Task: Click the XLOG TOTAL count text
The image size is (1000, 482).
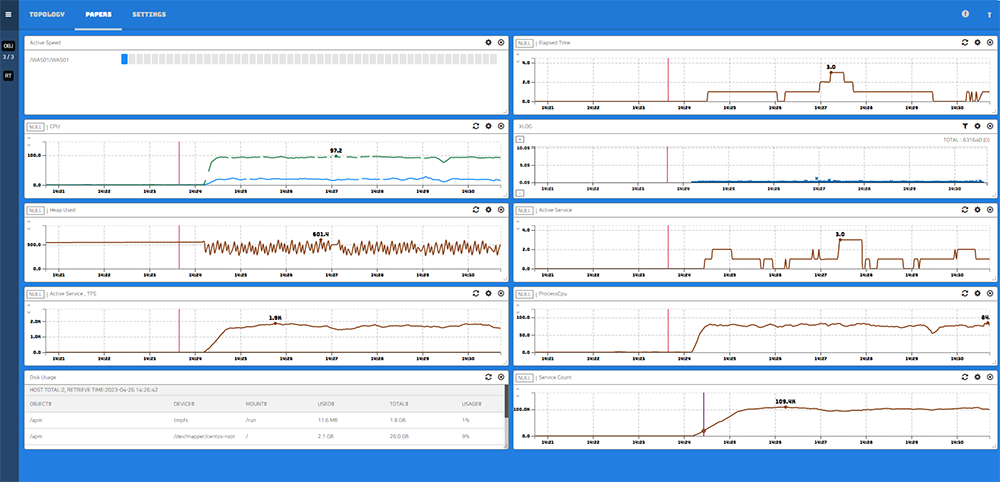Action: 966,140
